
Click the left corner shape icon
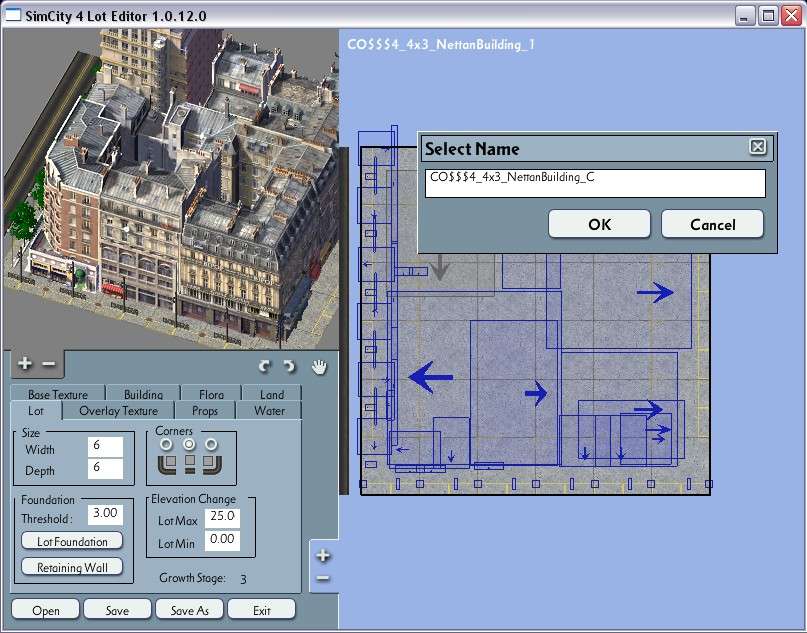coord(167,464)
